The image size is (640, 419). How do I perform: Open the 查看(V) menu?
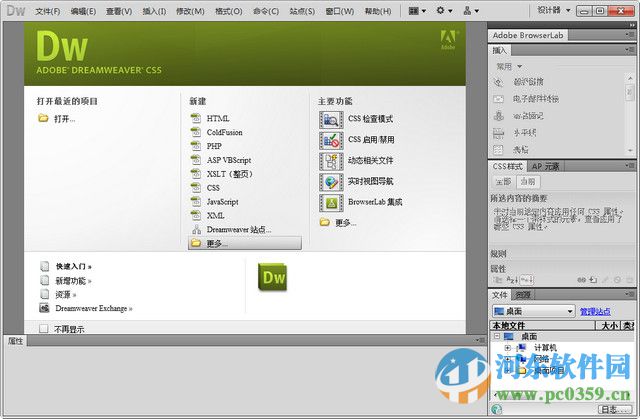click(x=119, y=11)
